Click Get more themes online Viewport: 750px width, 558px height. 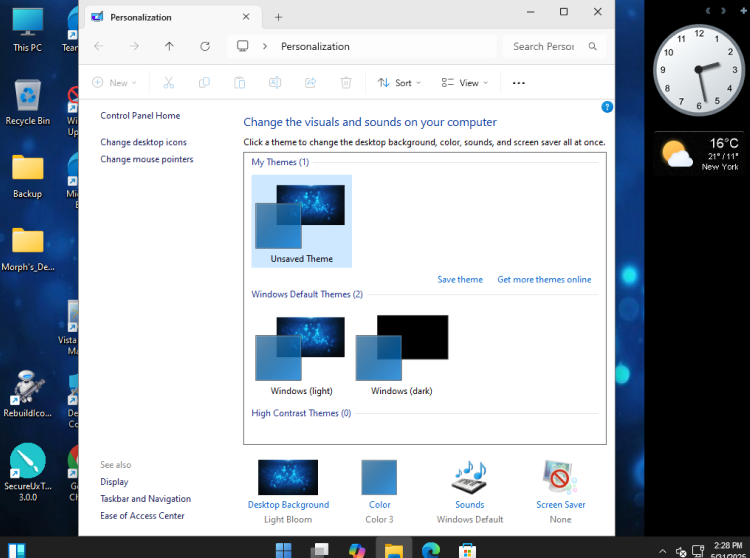point(544,279)
